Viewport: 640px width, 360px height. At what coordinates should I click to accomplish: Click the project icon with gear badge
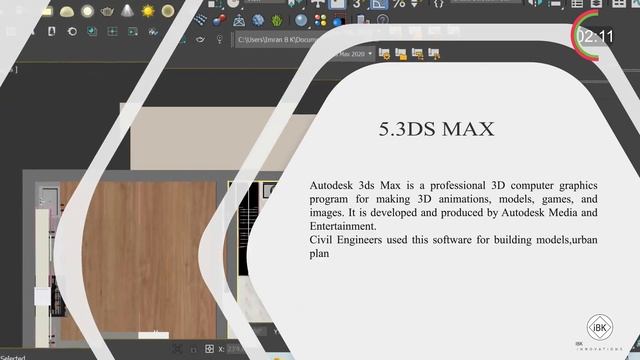[384, 54]
